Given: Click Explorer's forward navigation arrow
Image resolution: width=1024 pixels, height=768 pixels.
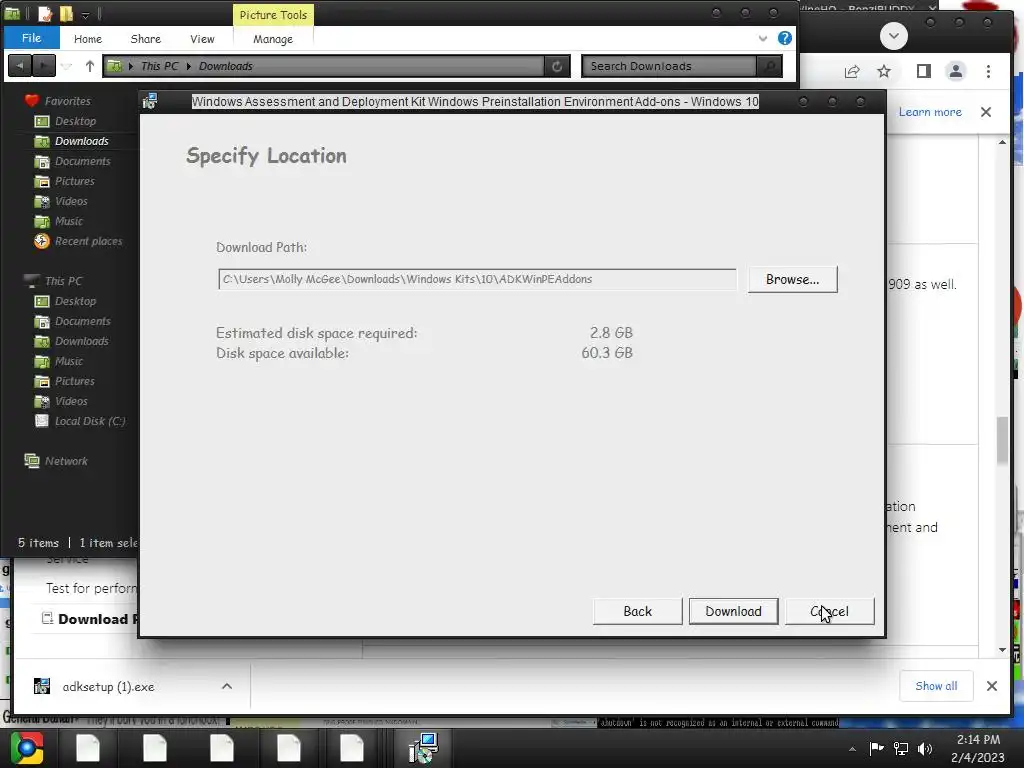Looking at the screenshot, I should 43,66.
